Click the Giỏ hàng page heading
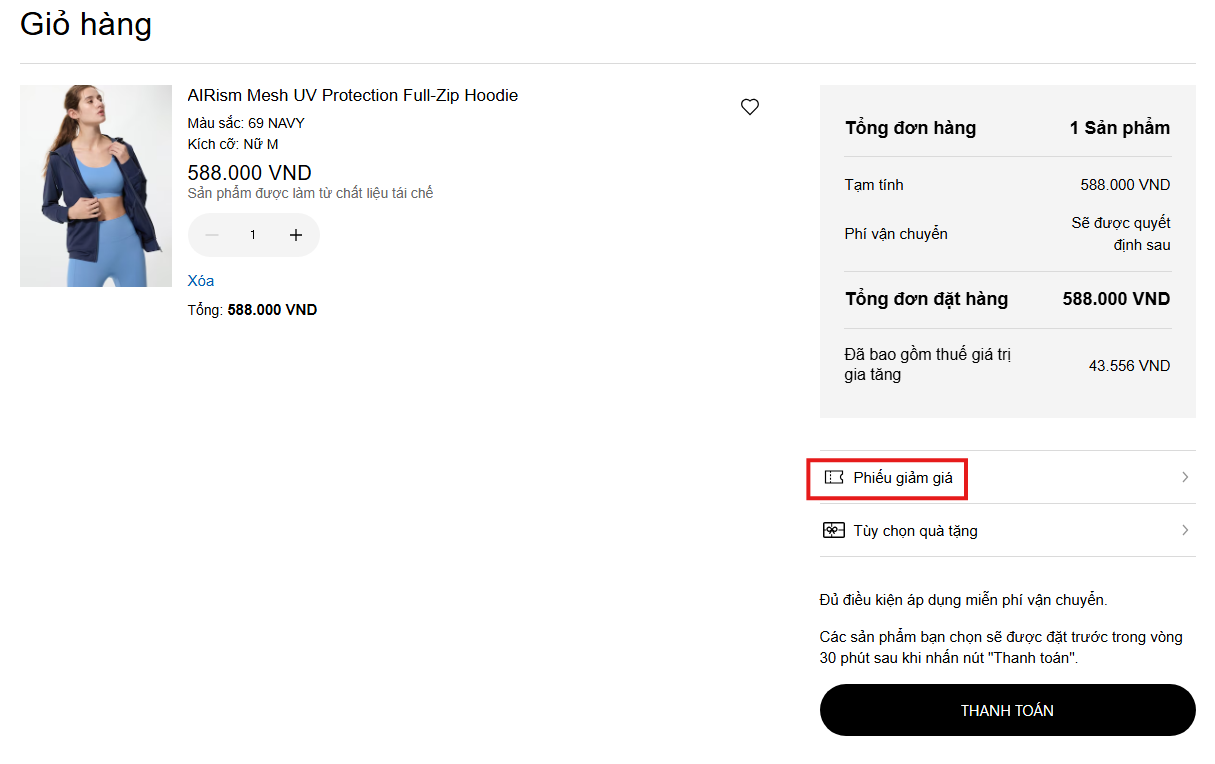Screen dimensions: 1215x764 click(86, 24)
